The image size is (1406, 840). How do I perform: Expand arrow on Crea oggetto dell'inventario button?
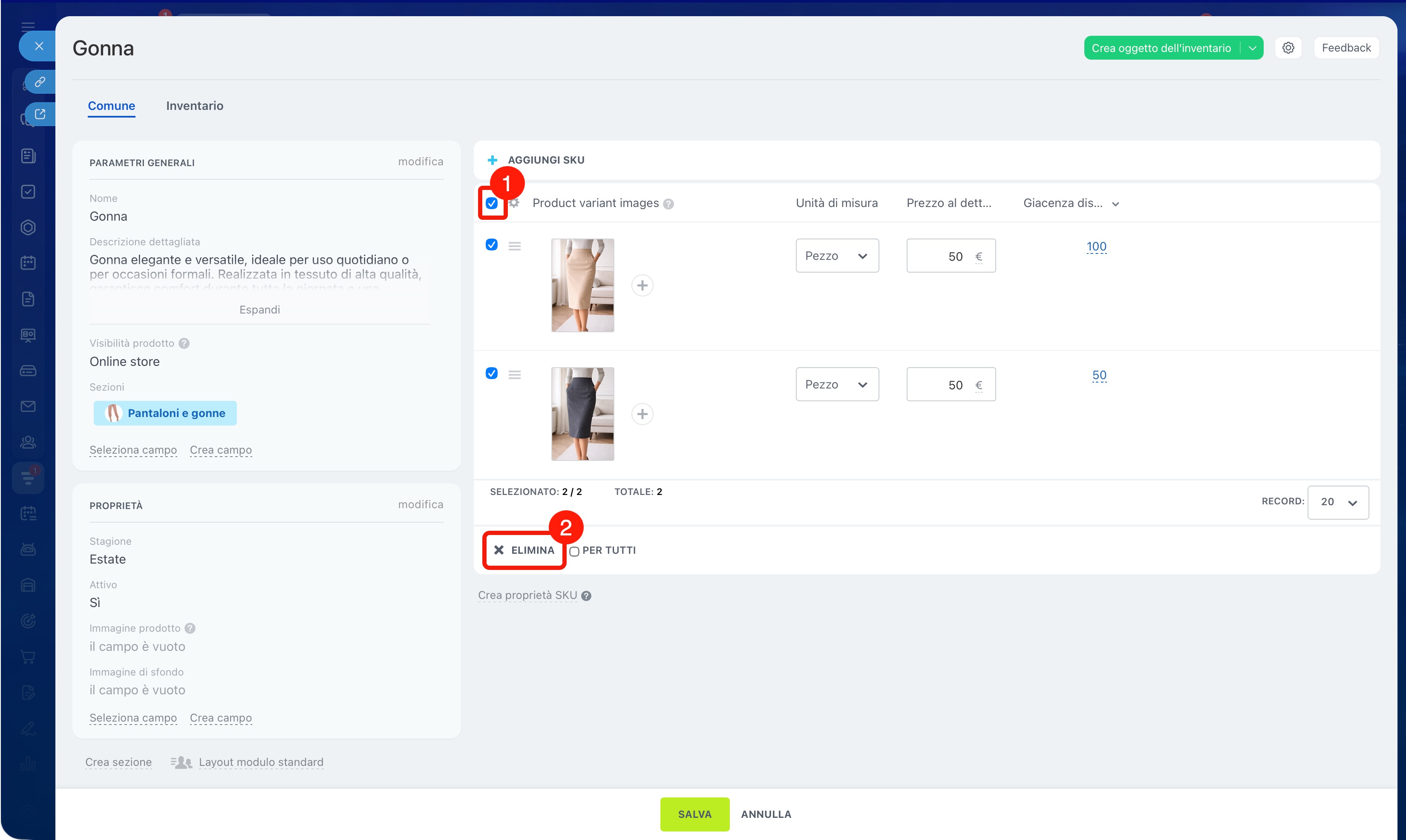[x=1252, y=48]
